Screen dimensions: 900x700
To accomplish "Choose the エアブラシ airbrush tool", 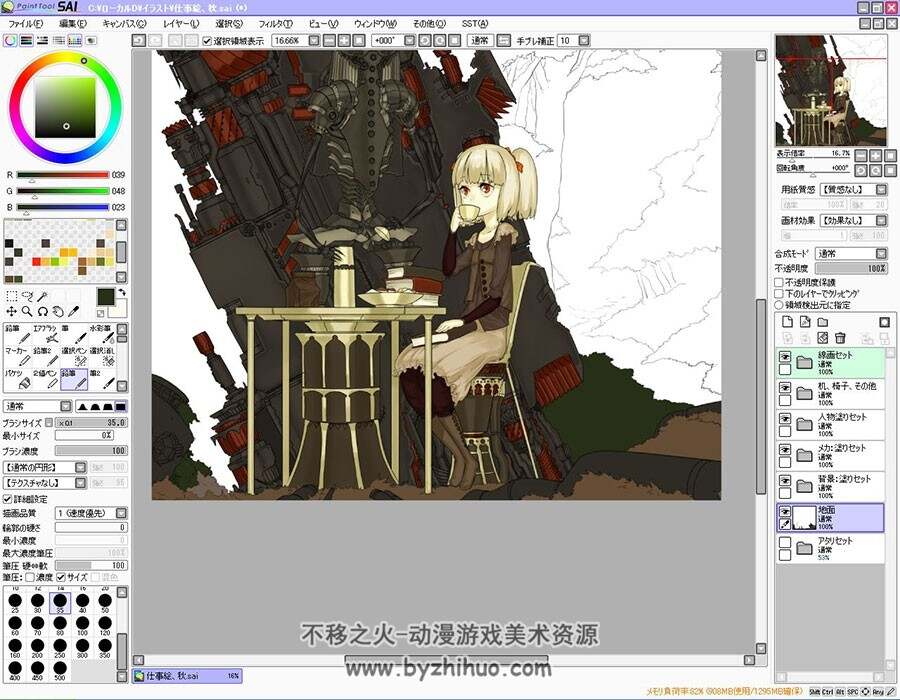I will [x=46, y=335].
